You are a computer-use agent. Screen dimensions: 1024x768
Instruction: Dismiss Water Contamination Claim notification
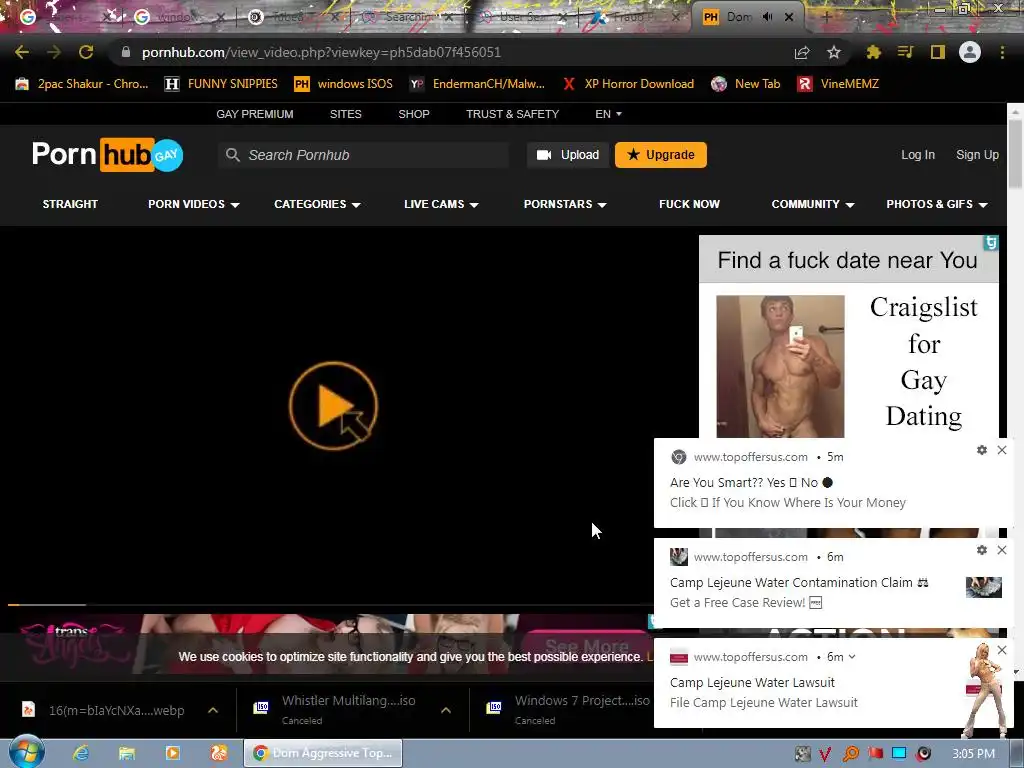click(1002, 550)
